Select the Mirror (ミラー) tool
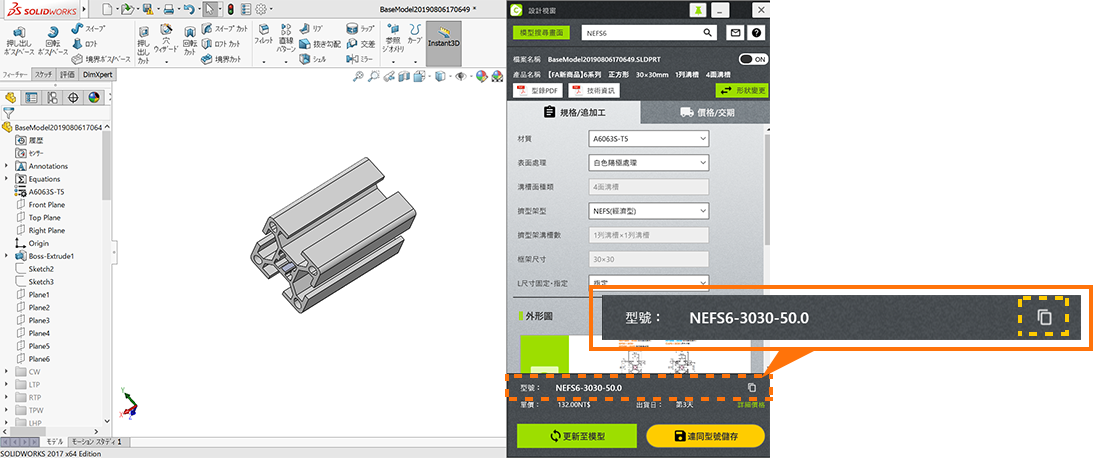 (360, 59)
